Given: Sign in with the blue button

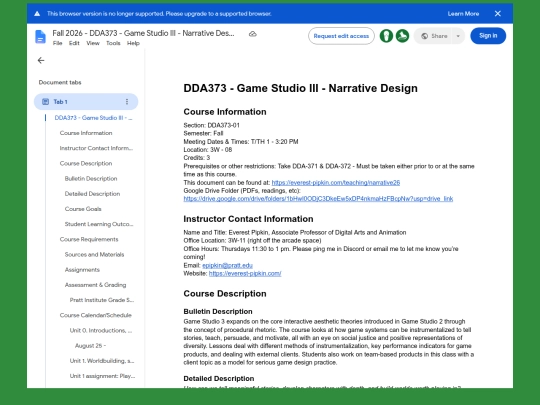Looking at the screenshot, I should coord(488,35).
